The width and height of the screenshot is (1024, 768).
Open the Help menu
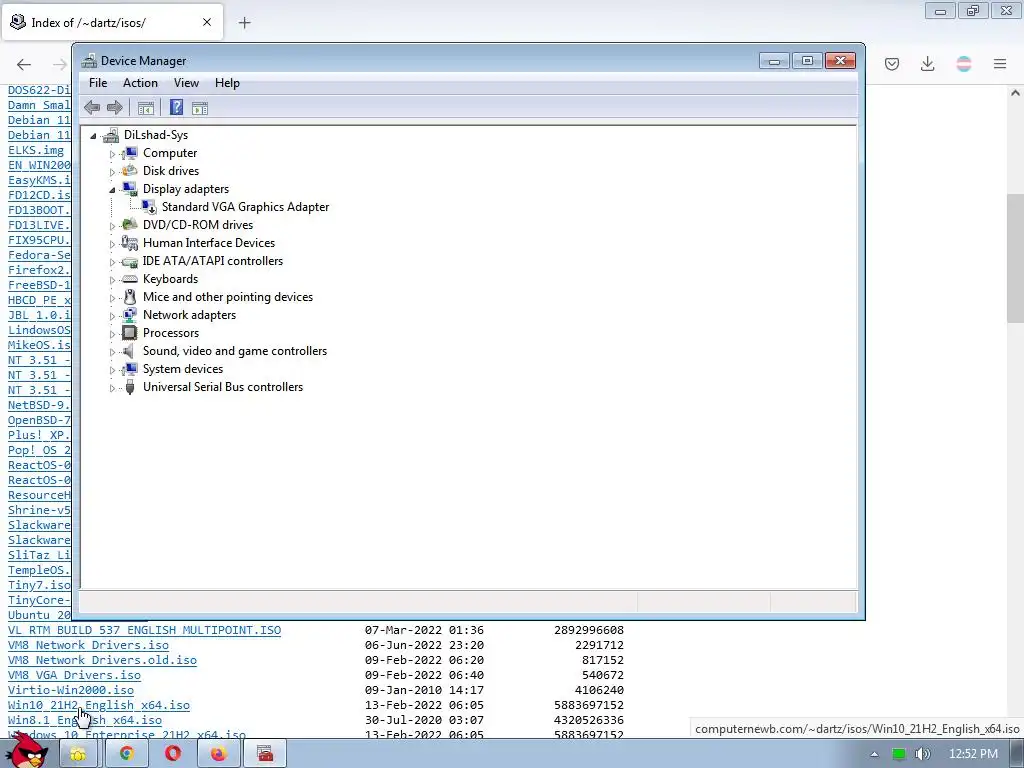[227, 83]
